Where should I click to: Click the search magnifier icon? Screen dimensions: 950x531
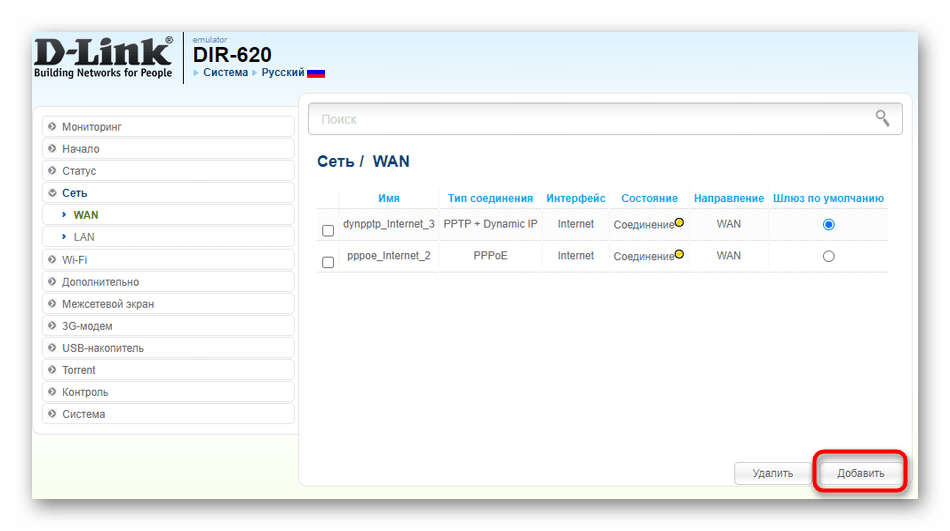[x=882, y=118]
